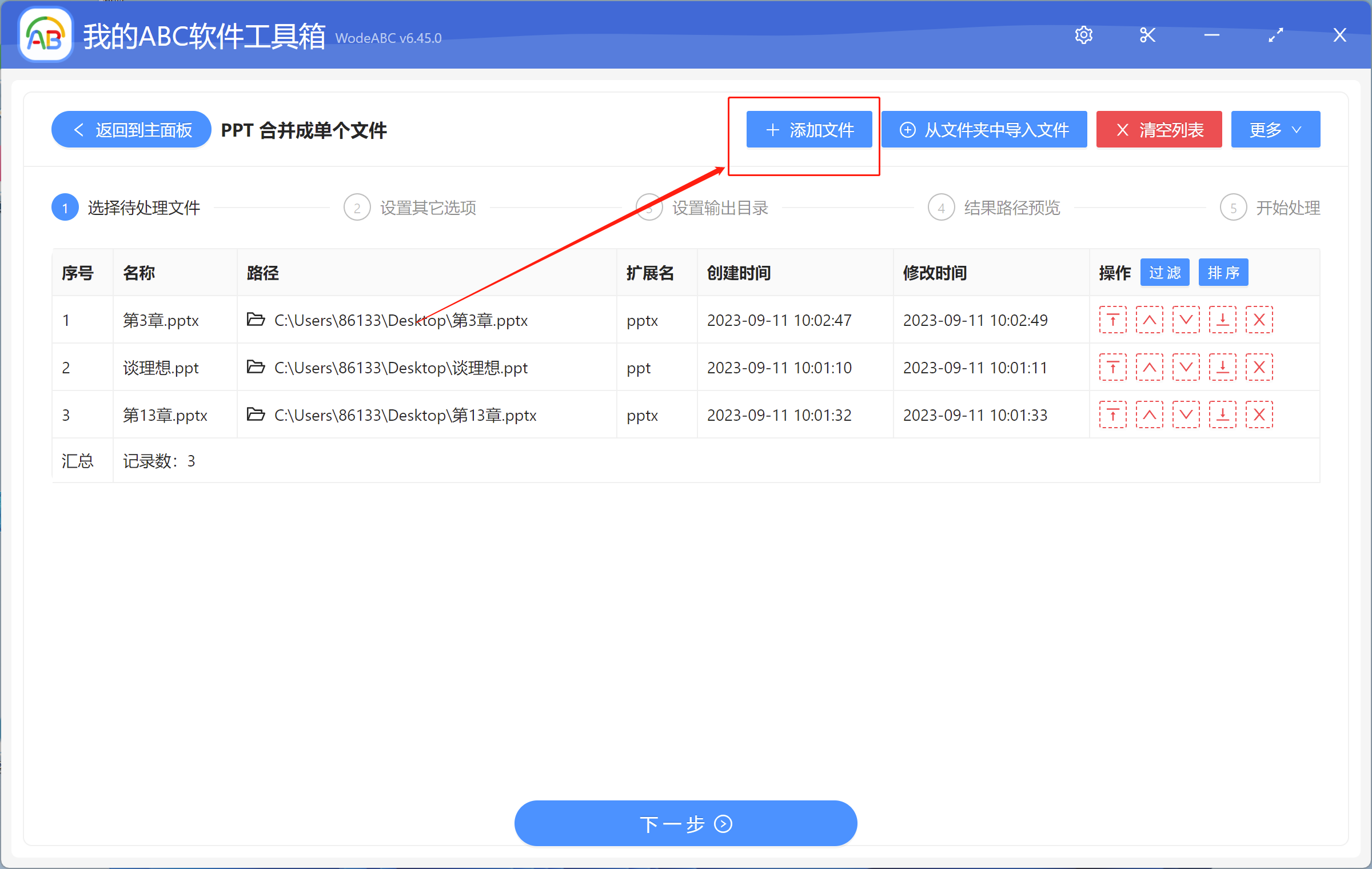Return to main panel via 返回到主面板
This screenshot has width=1372, height=869.
coord(130,129)
